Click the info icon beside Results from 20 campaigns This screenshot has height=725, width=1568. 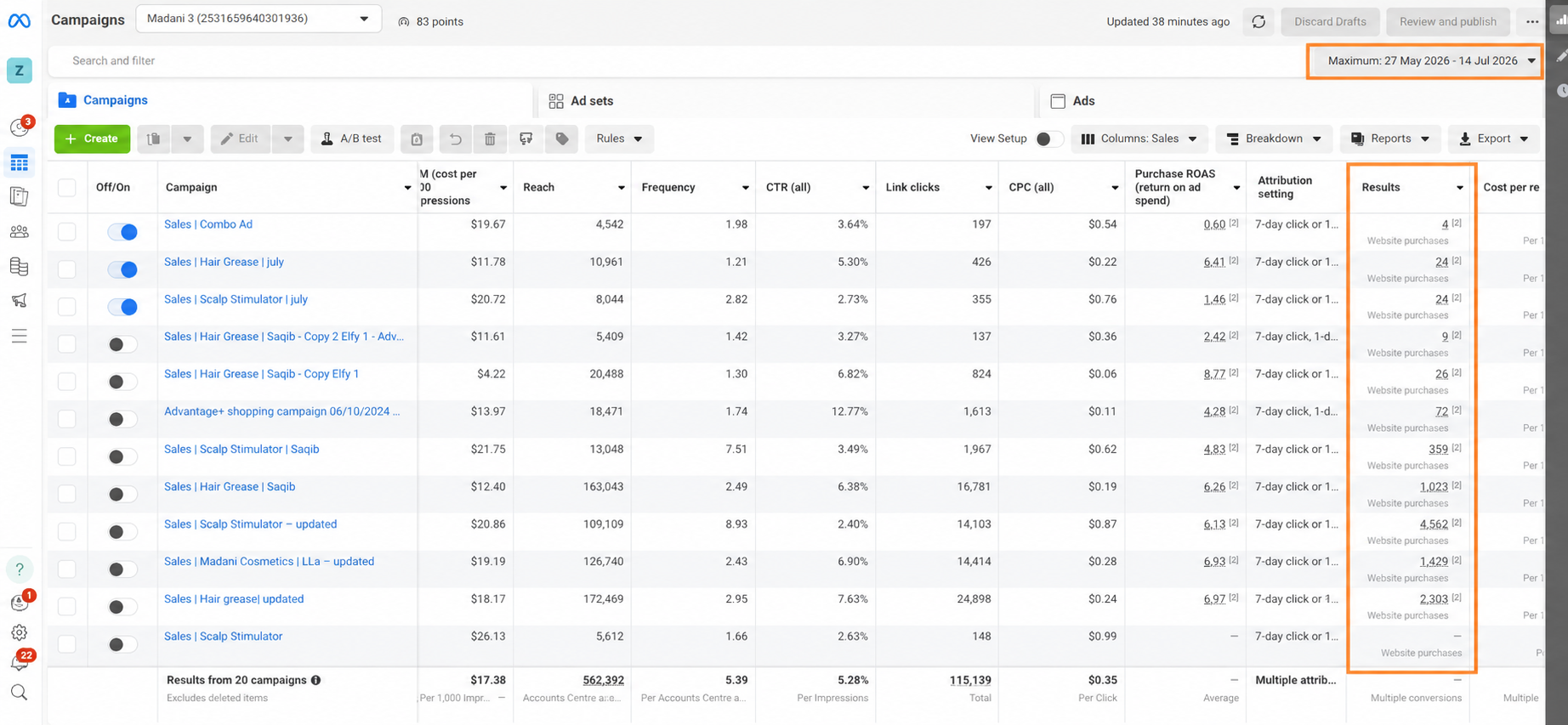tap(316, 680)
